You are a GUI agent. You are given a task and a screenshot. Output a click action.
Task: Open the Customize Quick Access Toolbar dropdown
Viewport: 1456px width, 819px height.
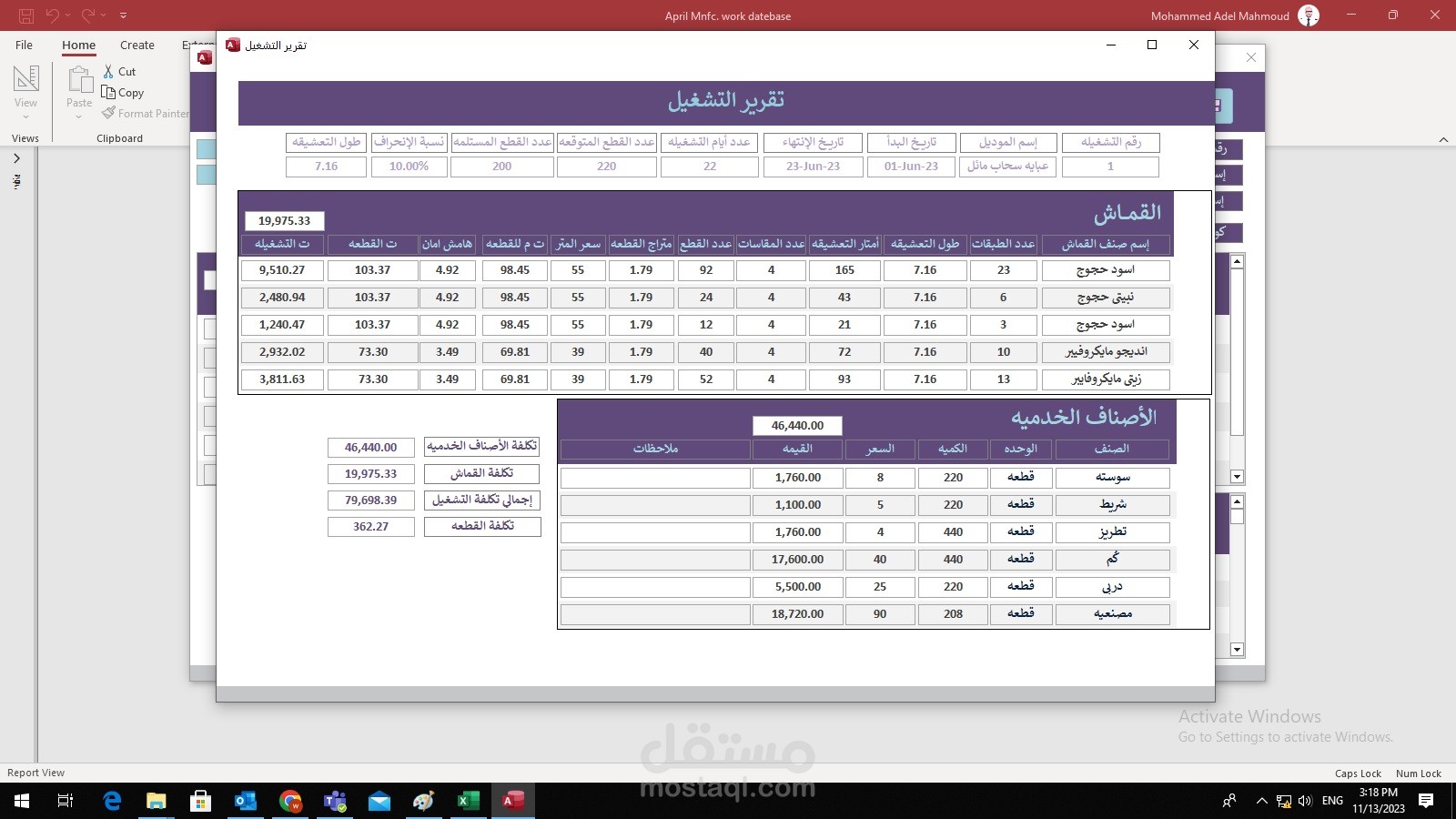click(x=123, y=15)
